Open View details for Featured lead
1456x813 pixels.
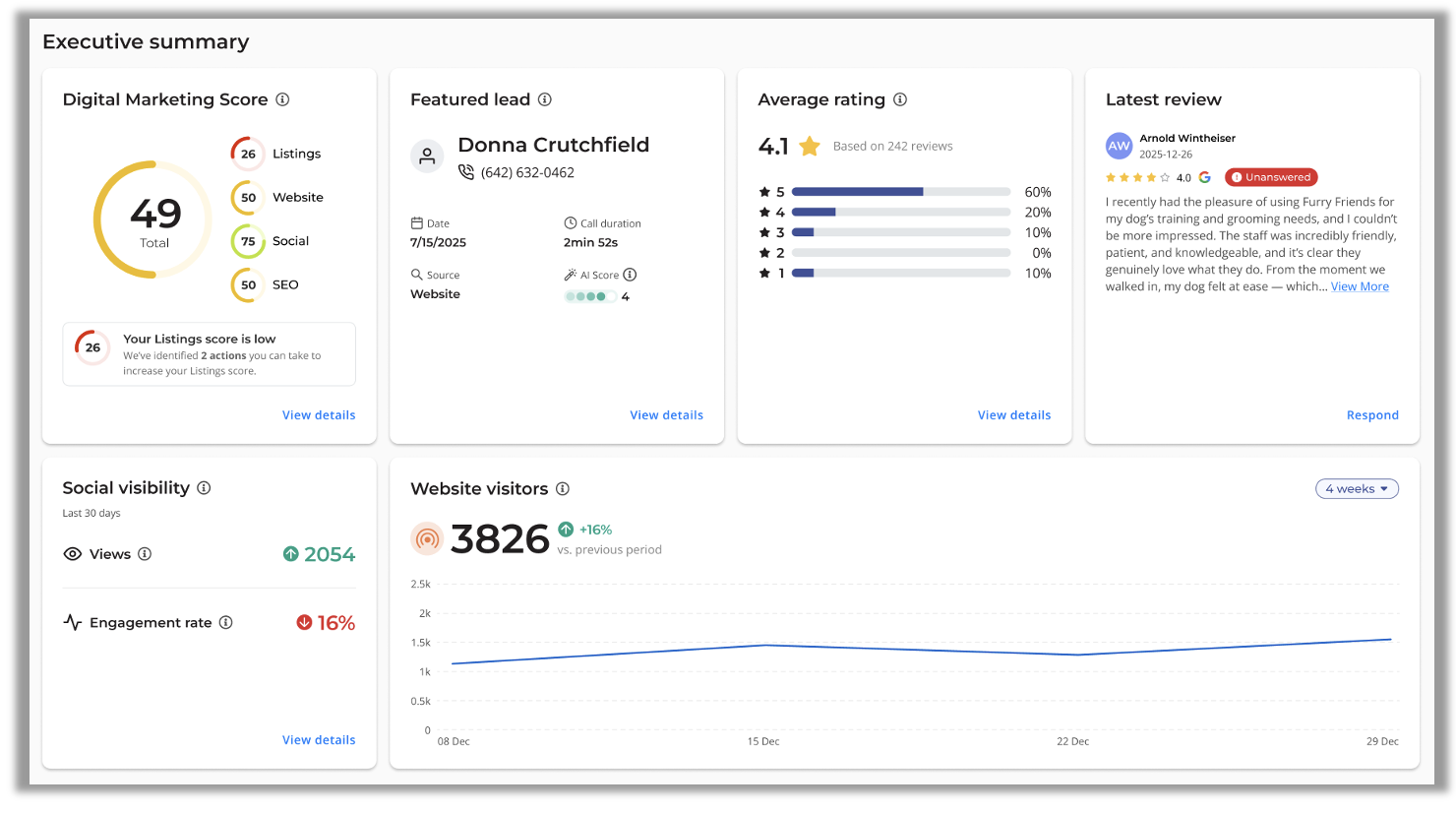pos(666,415)
